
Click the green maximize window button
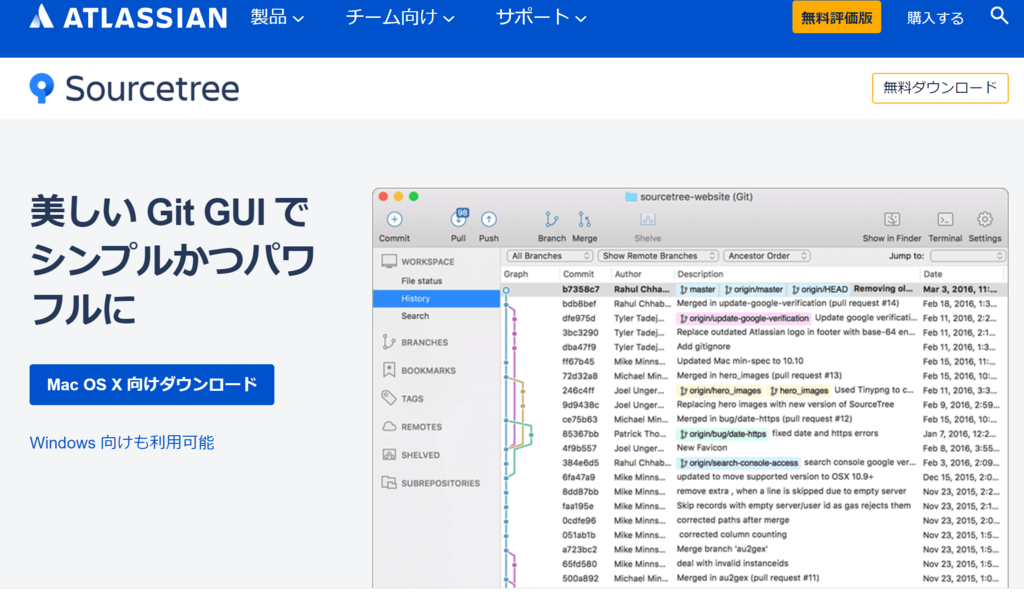coord(413,196)
